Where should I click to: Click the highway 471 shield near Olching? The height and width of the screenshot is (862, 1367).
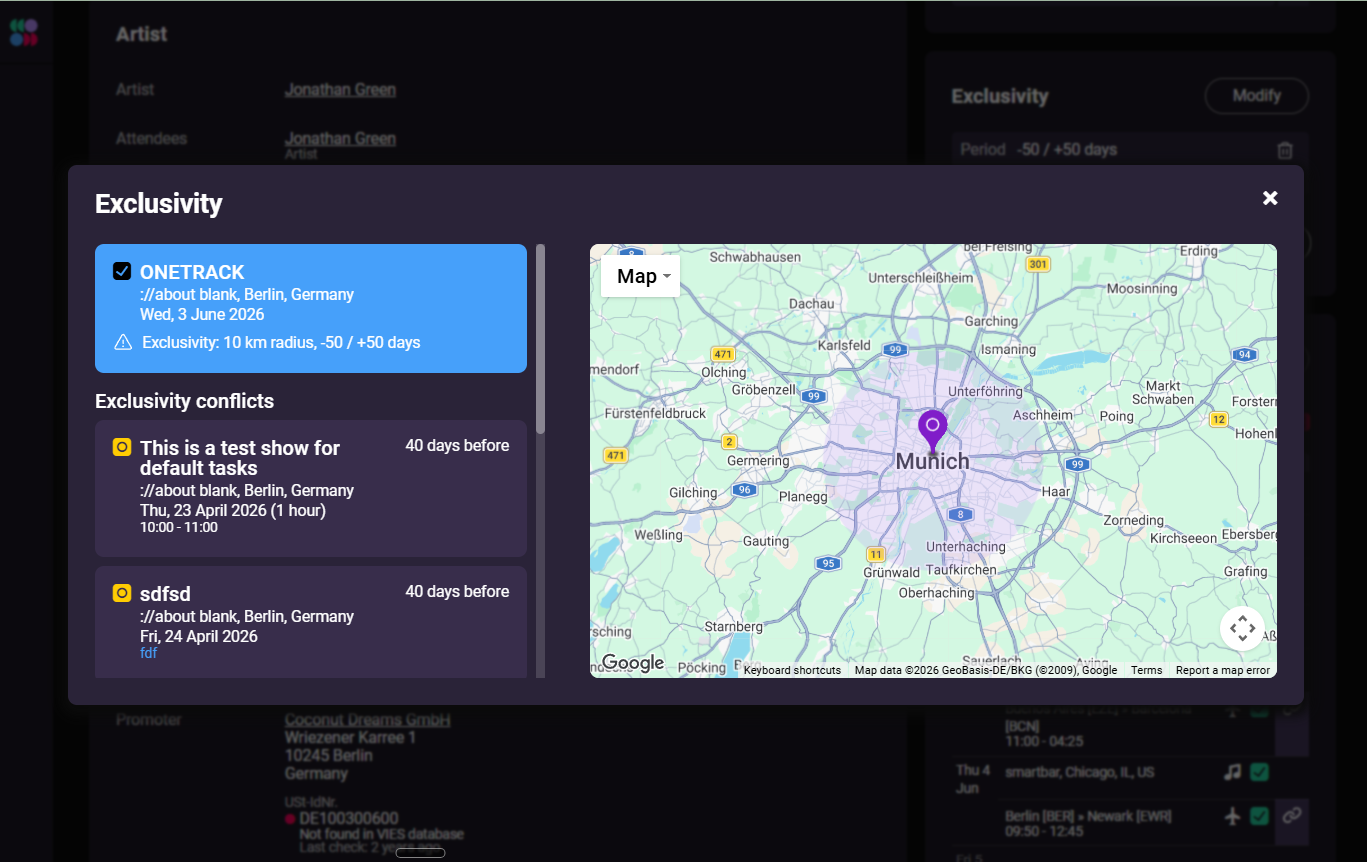pyautogui.click(x=722, y=354)
